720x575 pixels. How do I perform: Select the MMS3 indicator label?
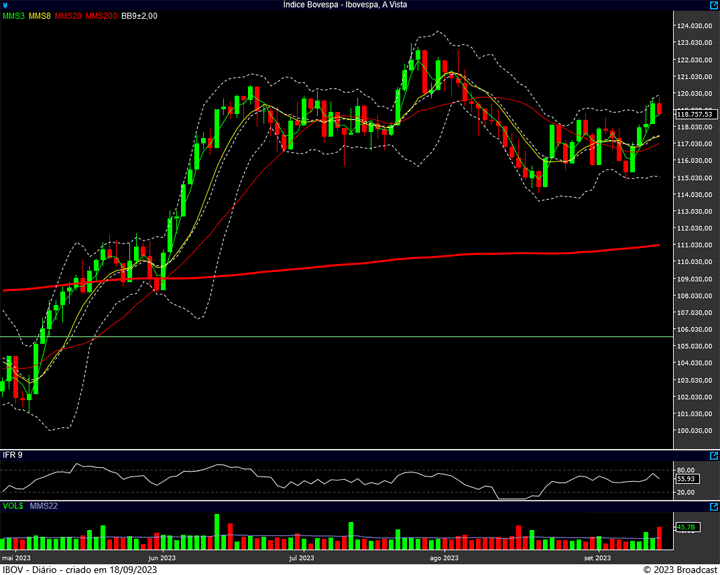(x=13, y=16)
